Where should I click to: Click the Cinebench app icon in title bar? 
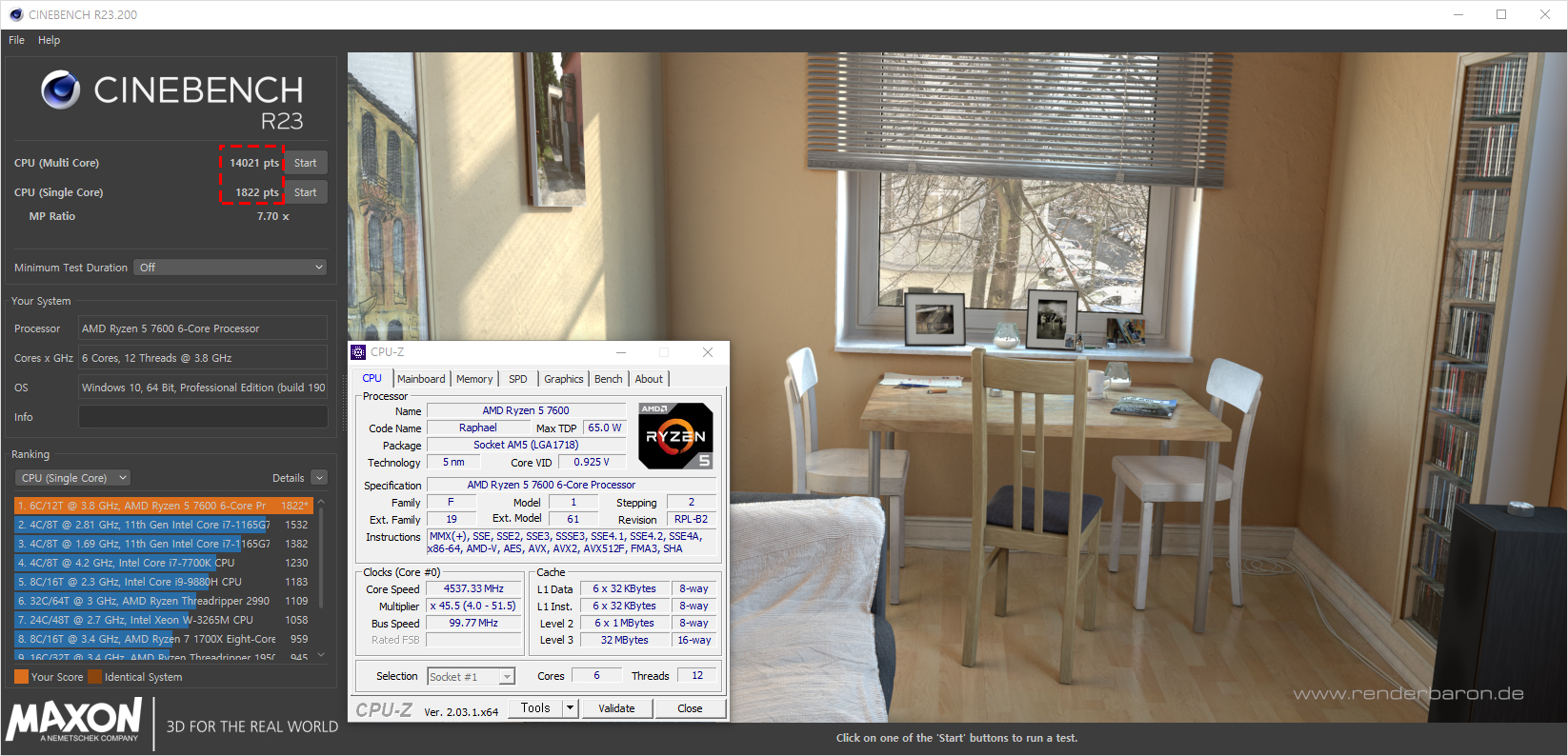pyautogui.click(x=15, y=14)
